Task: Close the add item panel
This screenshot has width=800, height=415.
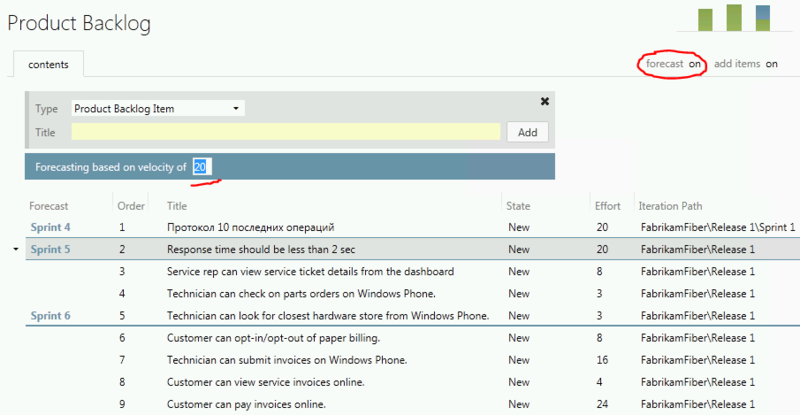Action: 544,101
